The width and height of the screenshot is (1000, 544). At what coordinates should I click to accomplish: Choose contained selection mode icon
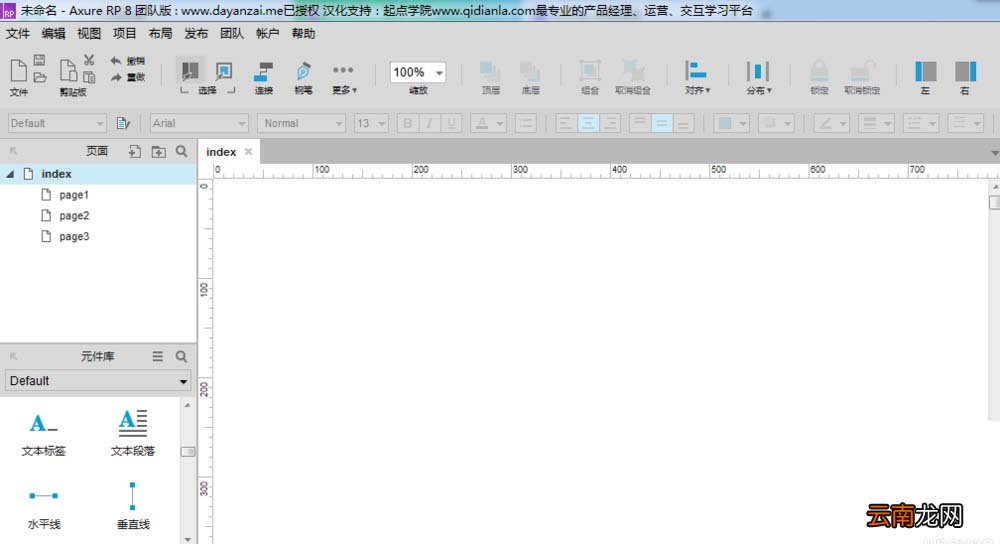coord(224,71)
